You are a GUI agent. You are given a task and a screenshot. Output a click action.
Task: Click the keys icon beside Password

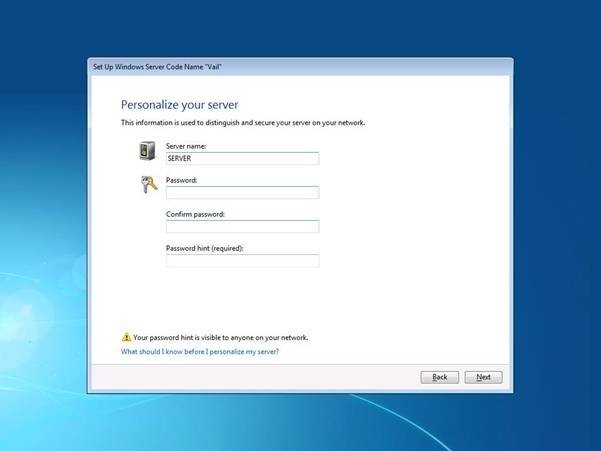coord(149,185)
